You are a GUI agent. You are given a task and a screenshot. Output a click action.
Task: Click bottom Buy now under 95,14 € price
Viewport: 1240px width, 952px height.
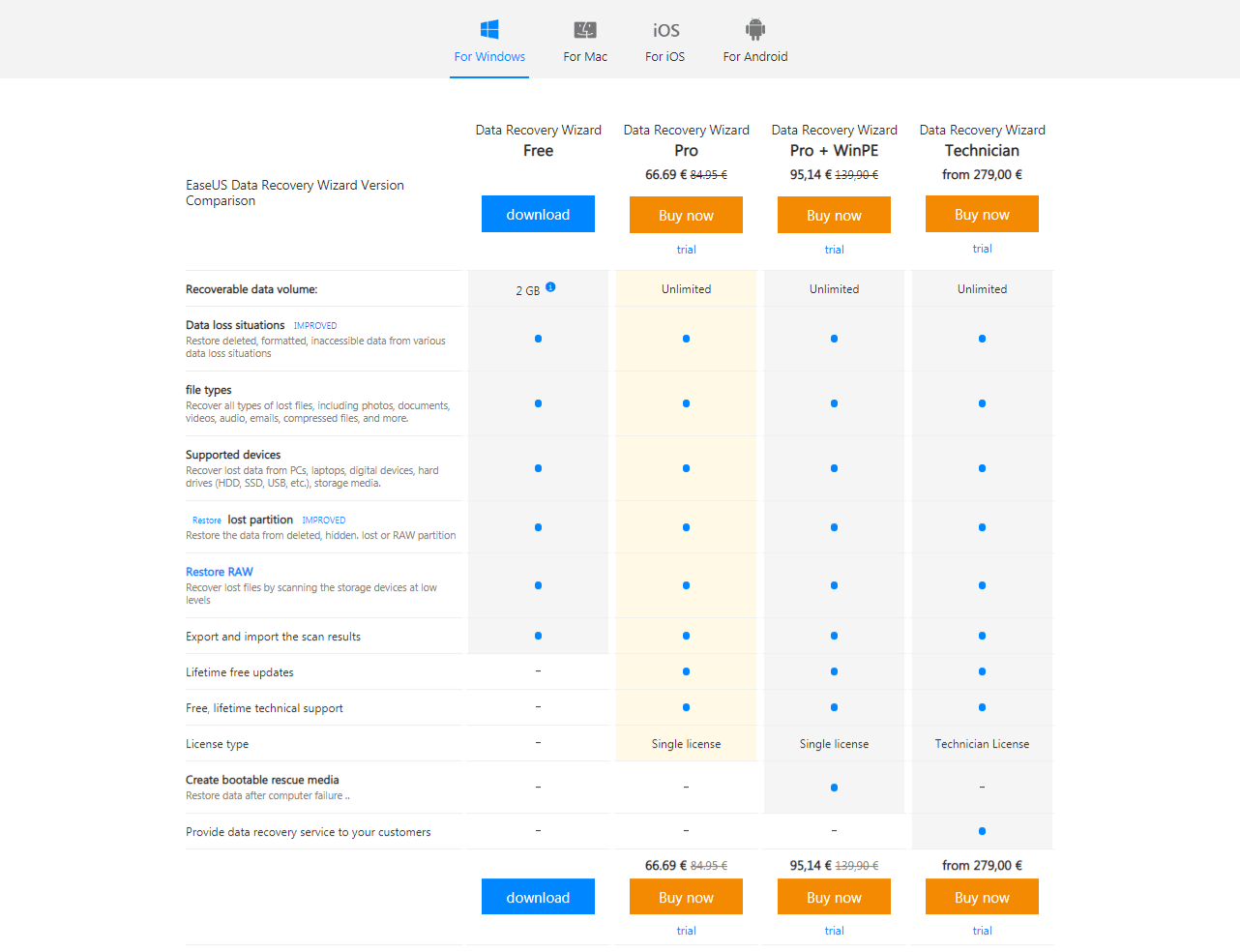click(834, 897)
